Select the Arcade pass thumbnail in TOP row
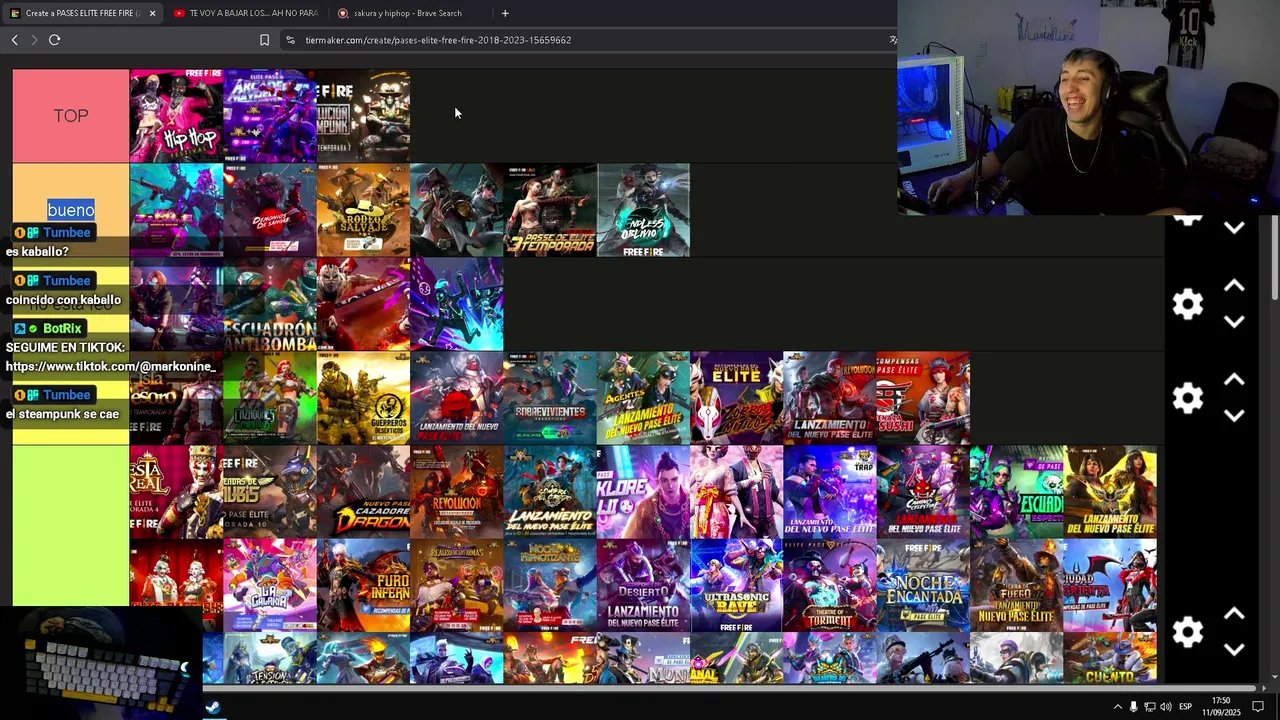Screen dimensions: 1280x720 270,116
